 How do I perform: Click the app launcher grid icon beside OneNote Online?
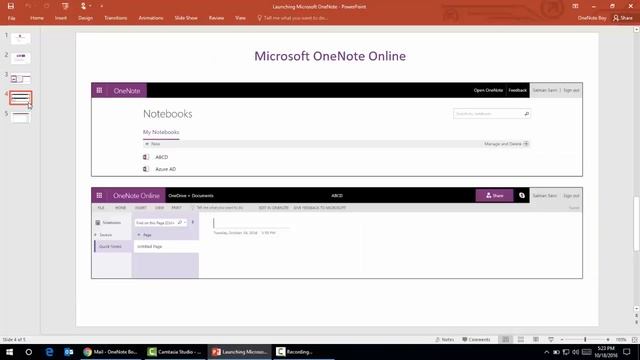coord(99,196)
